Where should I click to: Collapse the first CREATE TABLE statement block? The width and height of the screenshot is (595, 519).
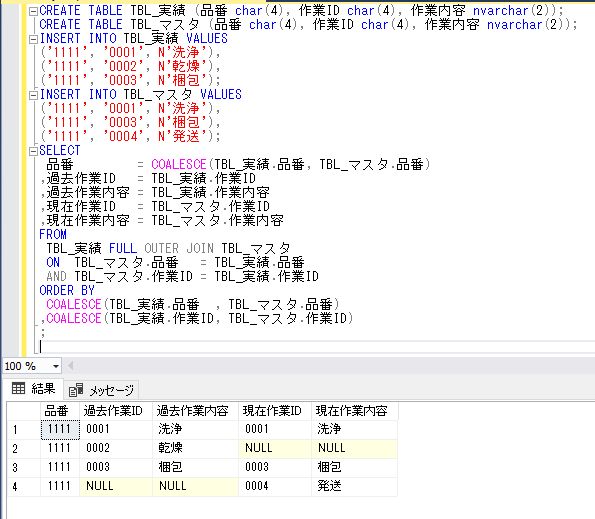(x=33, y=11)
